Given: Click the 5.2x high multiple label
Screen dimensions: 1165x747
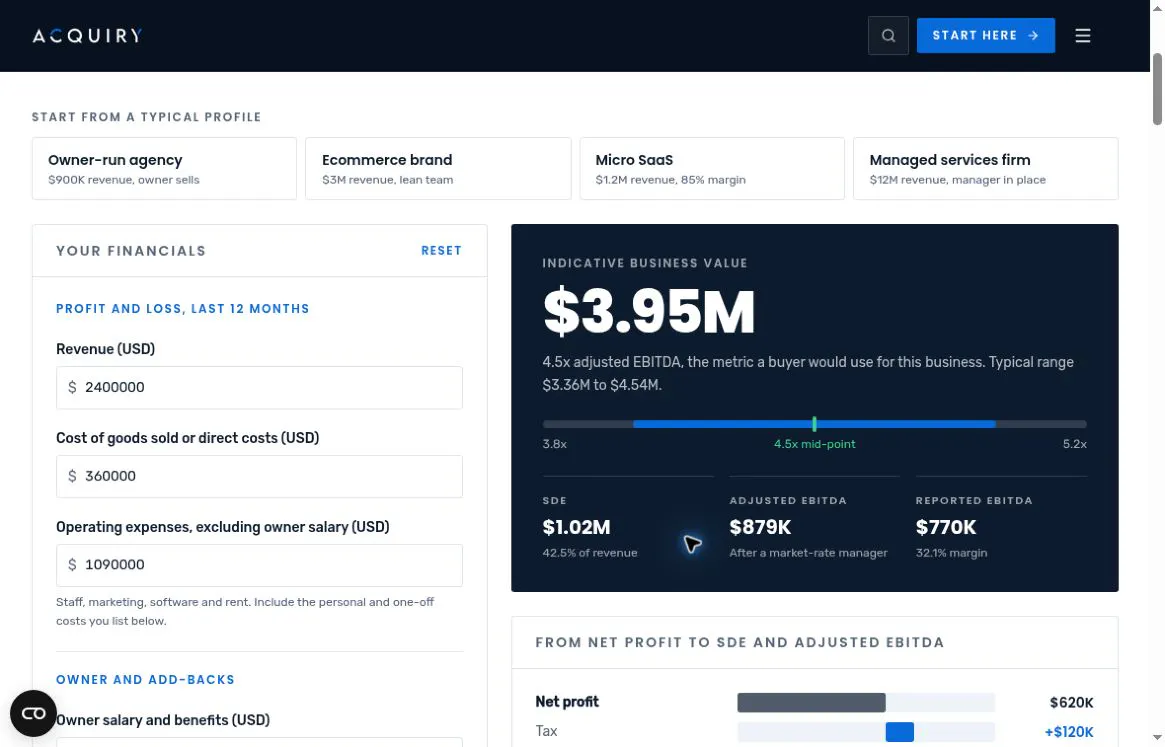Looking at the screenshot, I should pos(1074,444).
